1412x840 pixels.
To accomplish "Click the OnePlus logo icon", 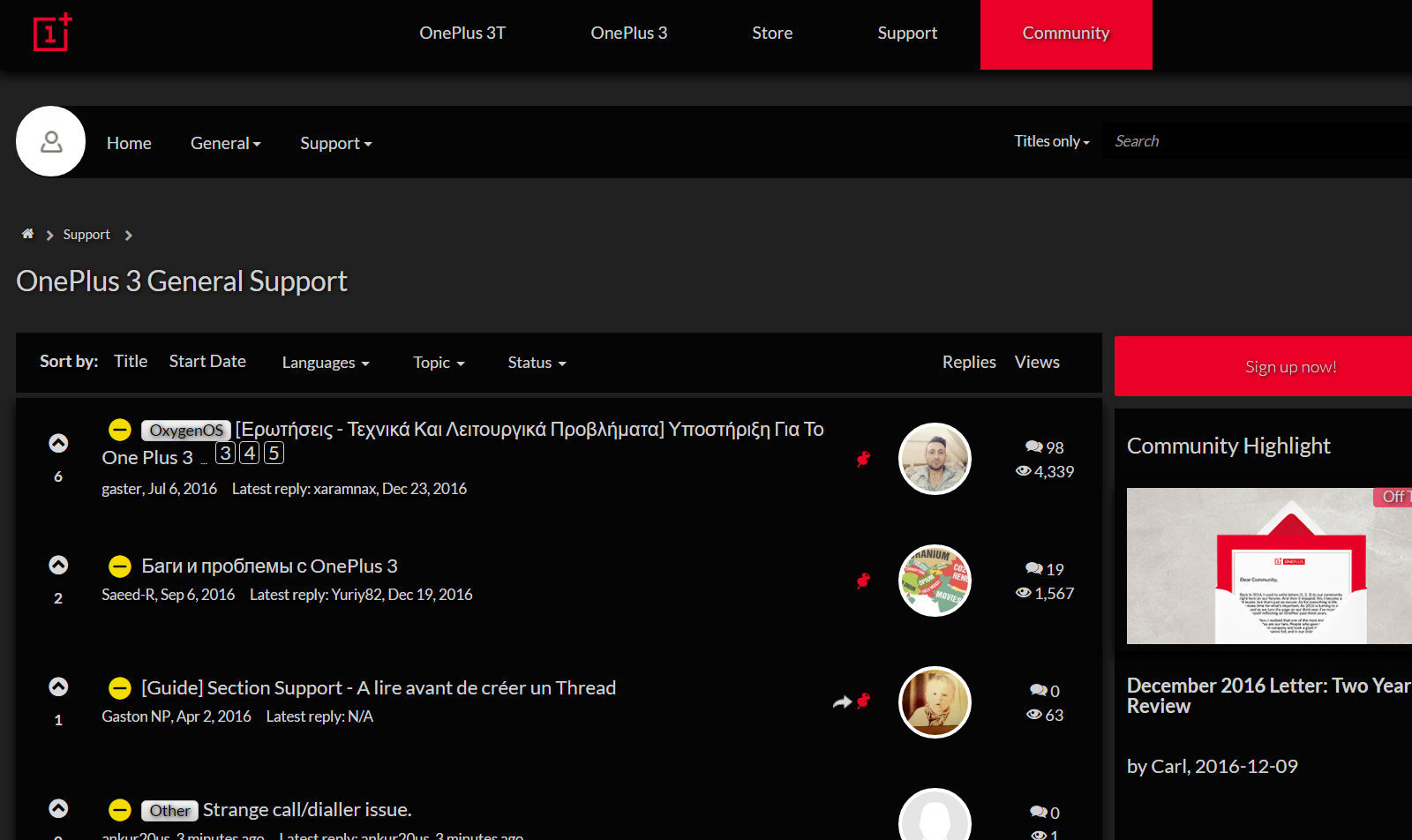I will coord(52,33).
